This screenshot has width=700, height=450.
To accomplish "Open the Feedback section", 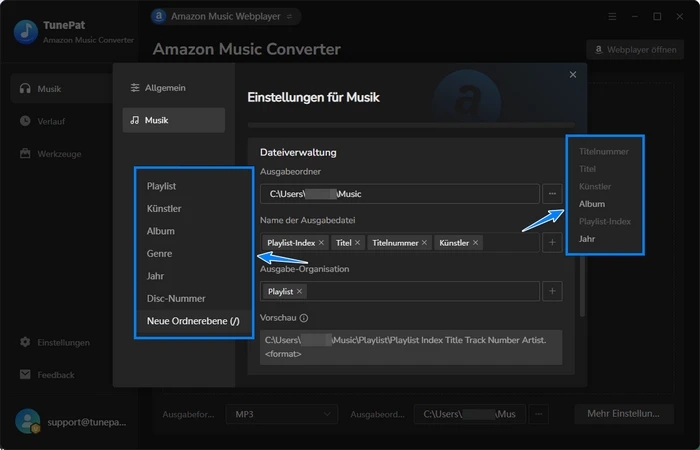I will coord(47,375).
